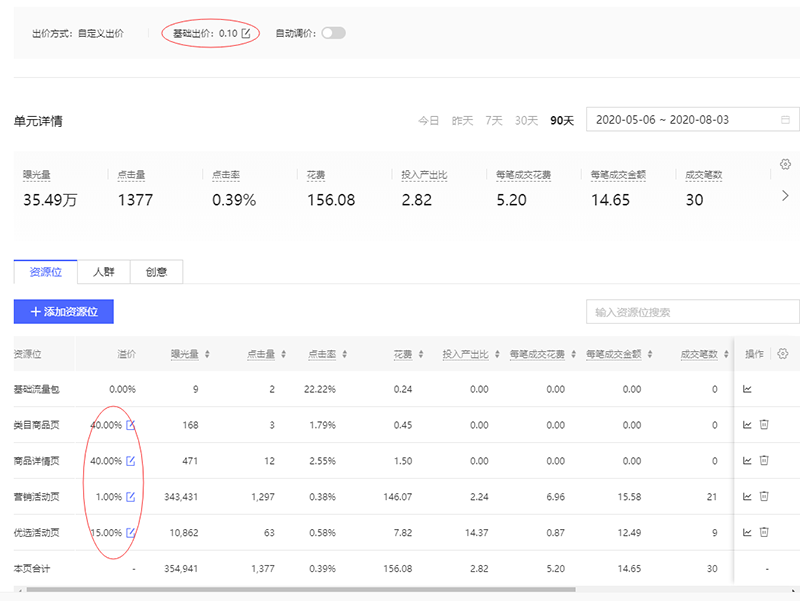Image resolution: width=800 pixels, height=601 pixels.
Task: Edit premium of 商品详情页 row
Action: click(131, 461)
